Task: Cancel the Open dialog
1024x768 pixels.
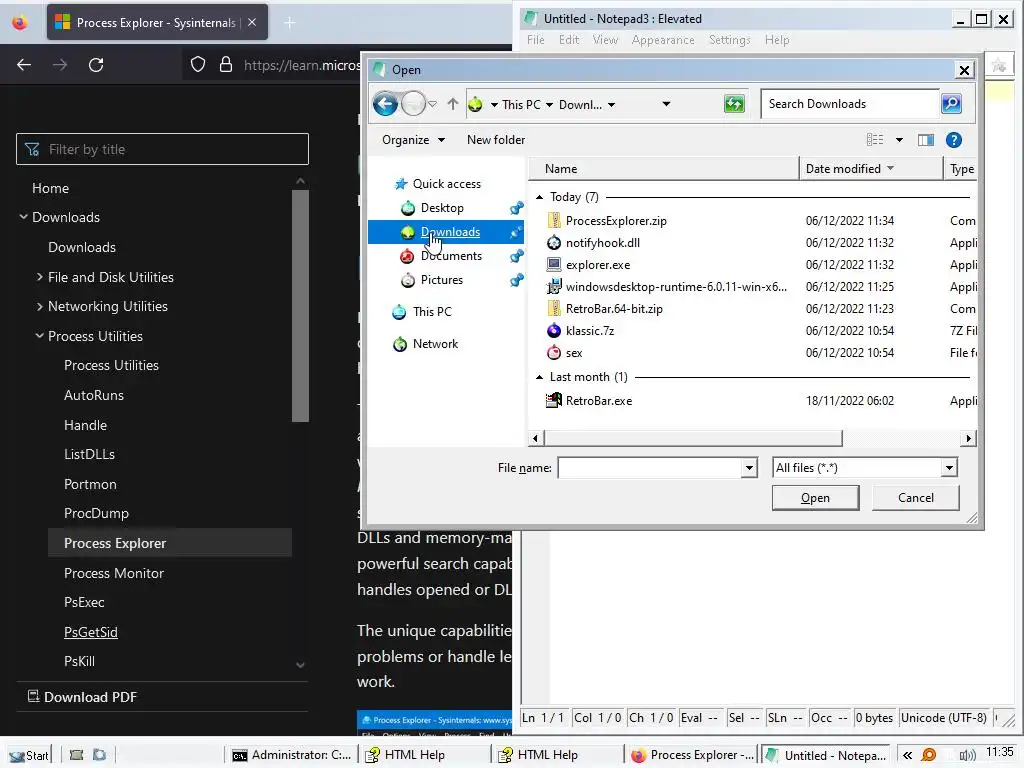Action: [916, 498]
